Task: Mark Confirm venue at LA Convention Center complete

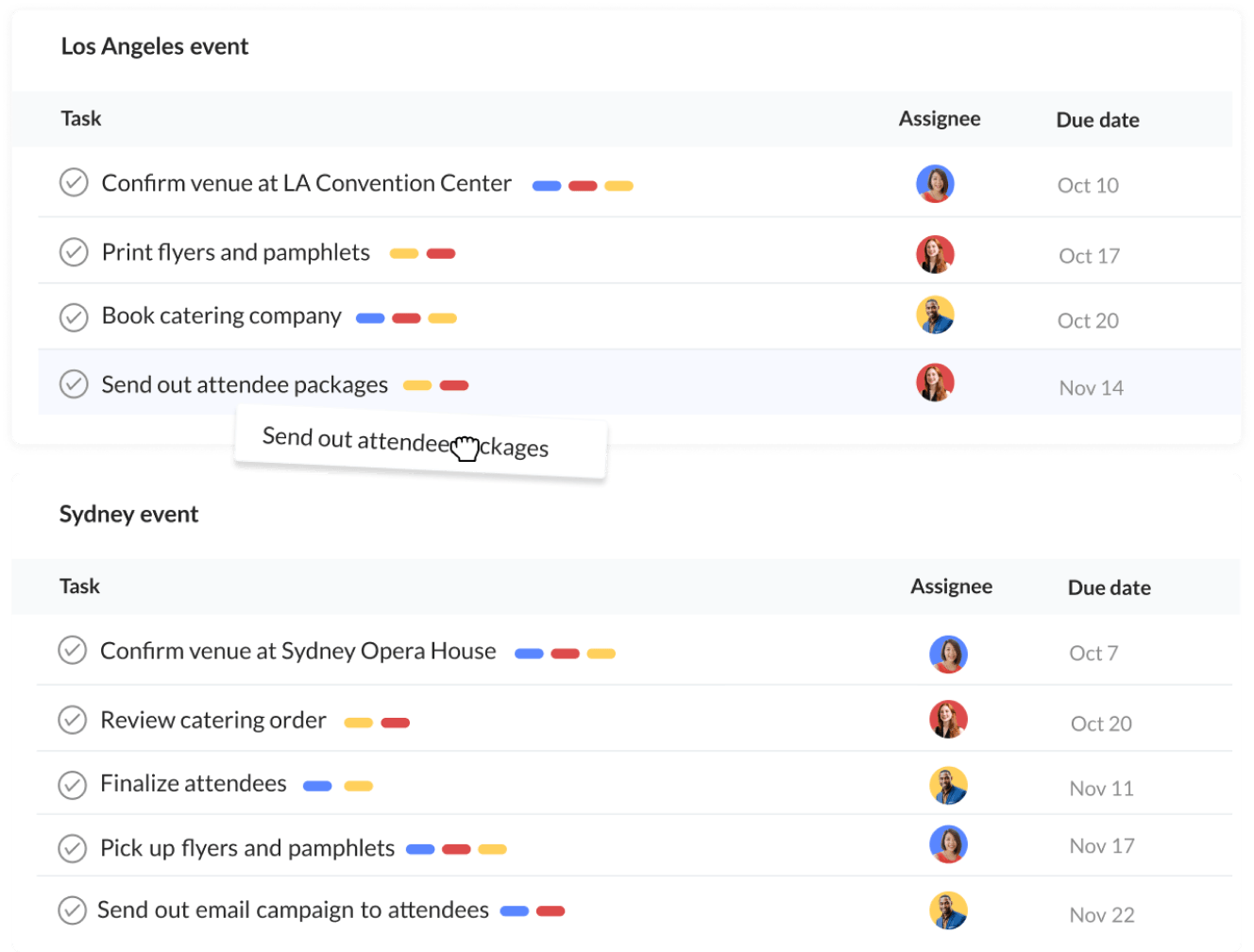Action: coord(74,182)
